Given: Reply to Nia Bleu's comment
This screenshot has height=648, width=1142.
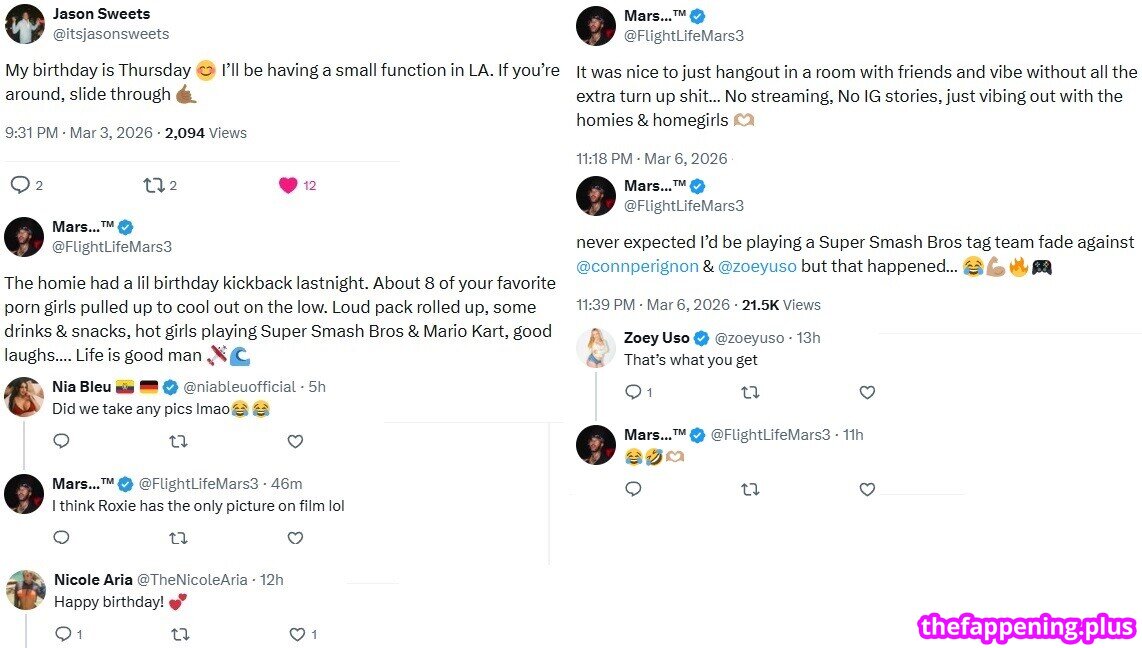Looking at the screenshot, I should pos(61,441).
